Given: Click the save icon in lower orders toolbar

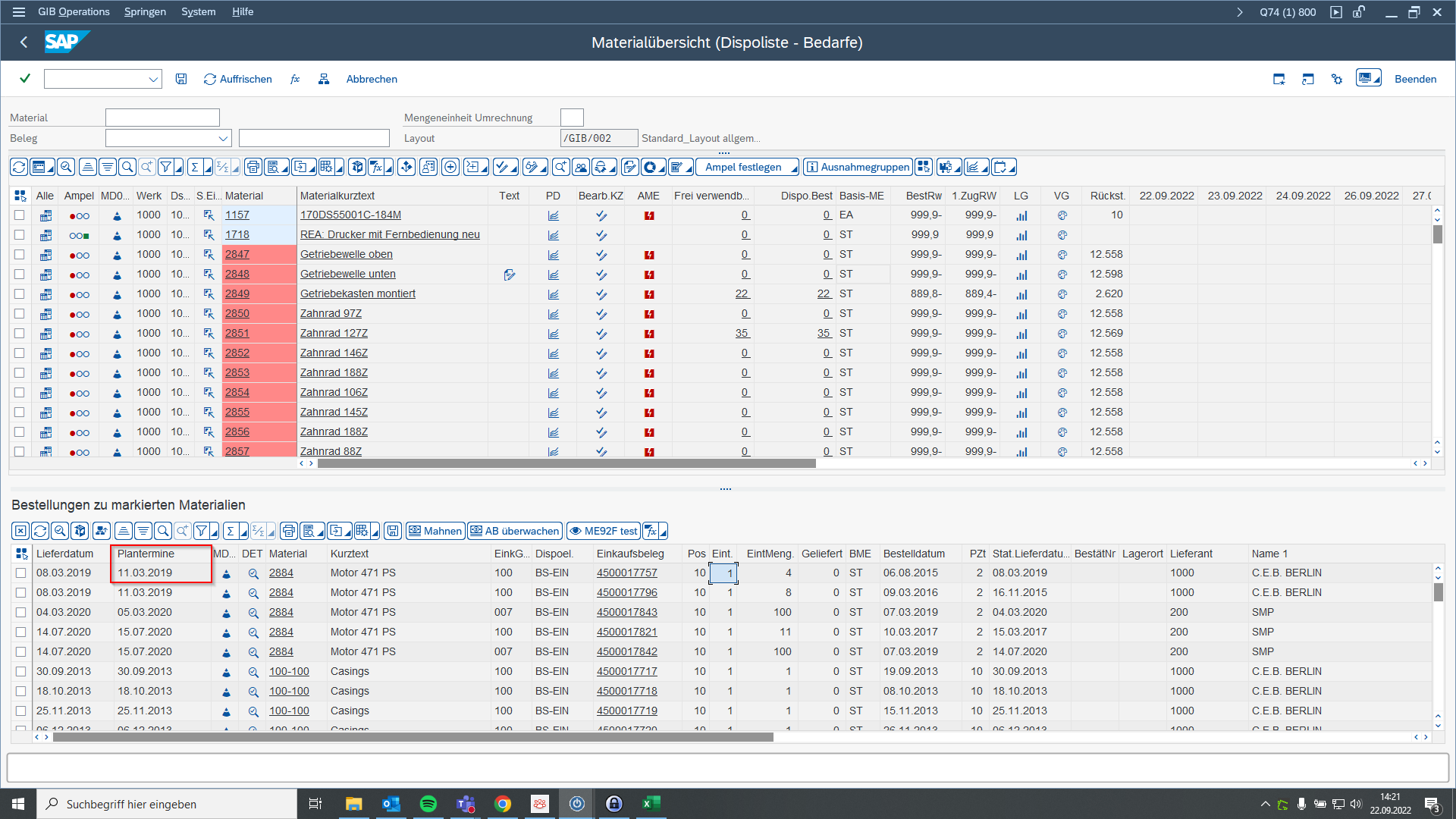Looking at the screenshot, I should pos(392,531).
